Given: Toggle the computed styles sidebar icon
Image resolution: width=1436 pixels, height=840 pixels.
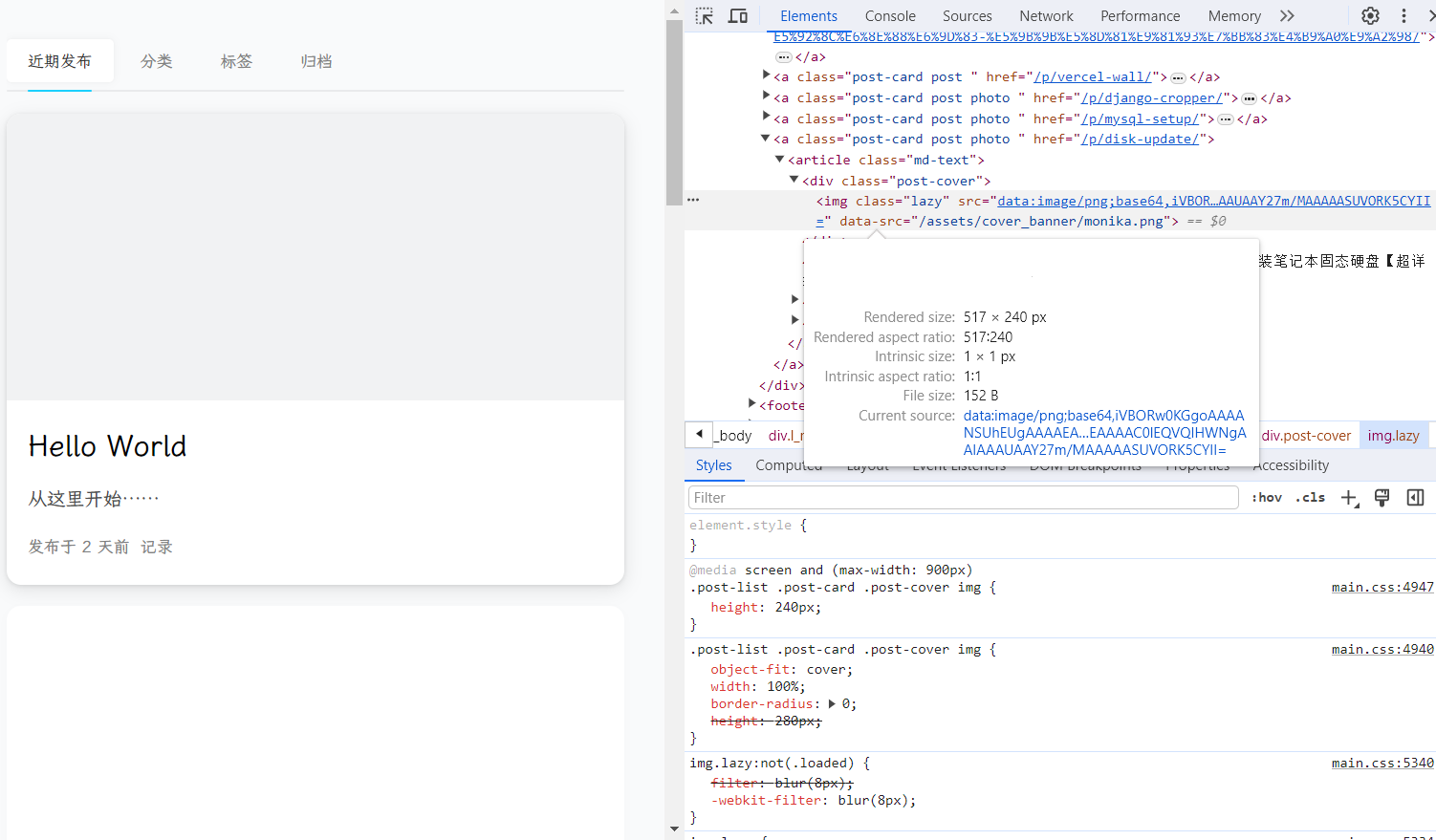Looking at the screenshot, I should coord(1415,498).
